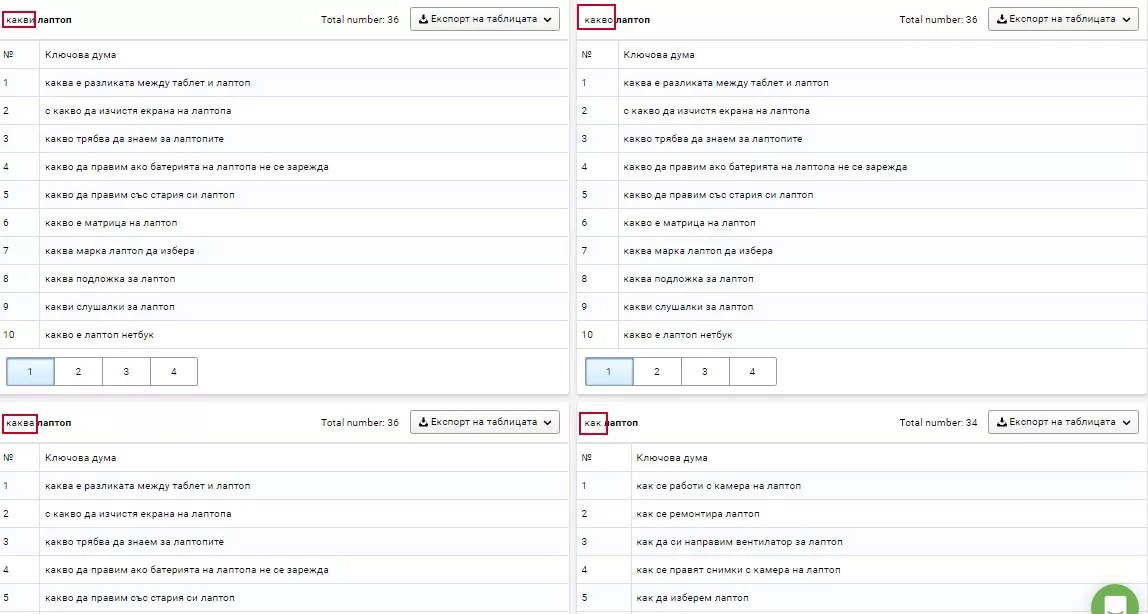Go to page 4 in "какви лаптоп" panel
The height and width of the screenshot is (614, 1148).
point(174,372)
